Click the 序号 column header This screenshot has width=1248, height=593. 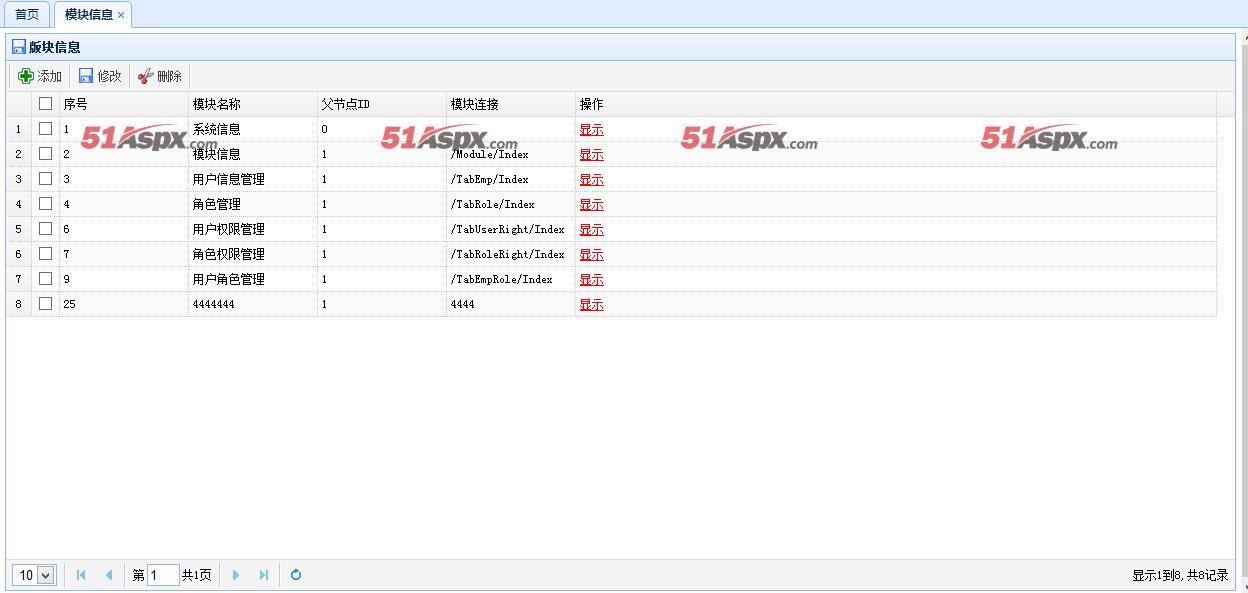pyautogui.click(x=124, y=104)
